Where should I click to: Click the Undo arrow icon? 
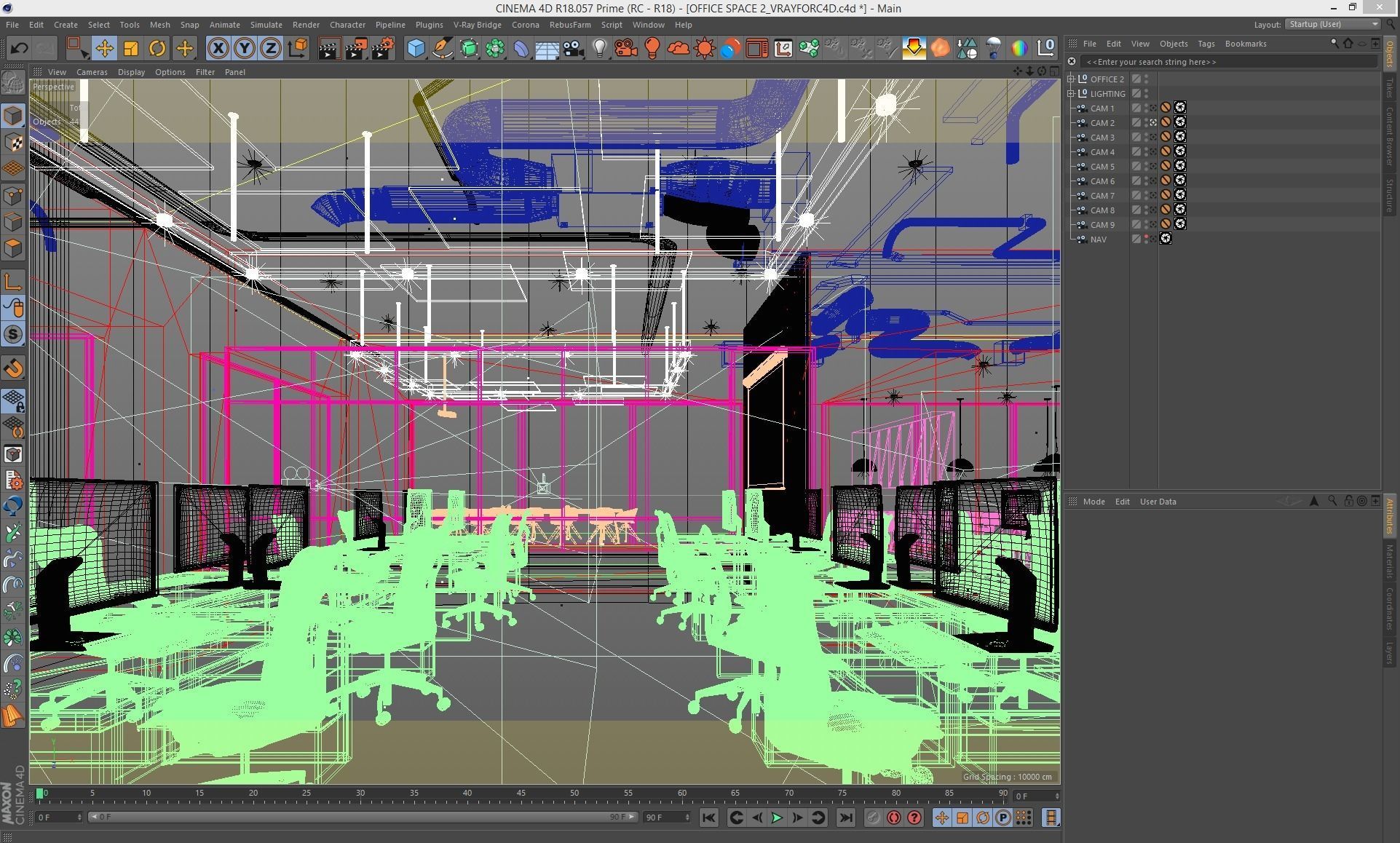[20, 49]
